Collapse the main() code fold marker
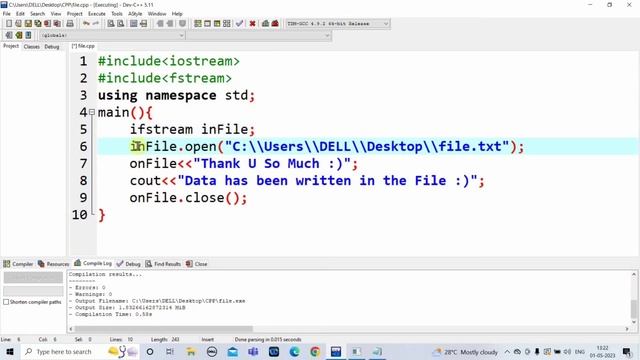 click(x=92, y=112)
